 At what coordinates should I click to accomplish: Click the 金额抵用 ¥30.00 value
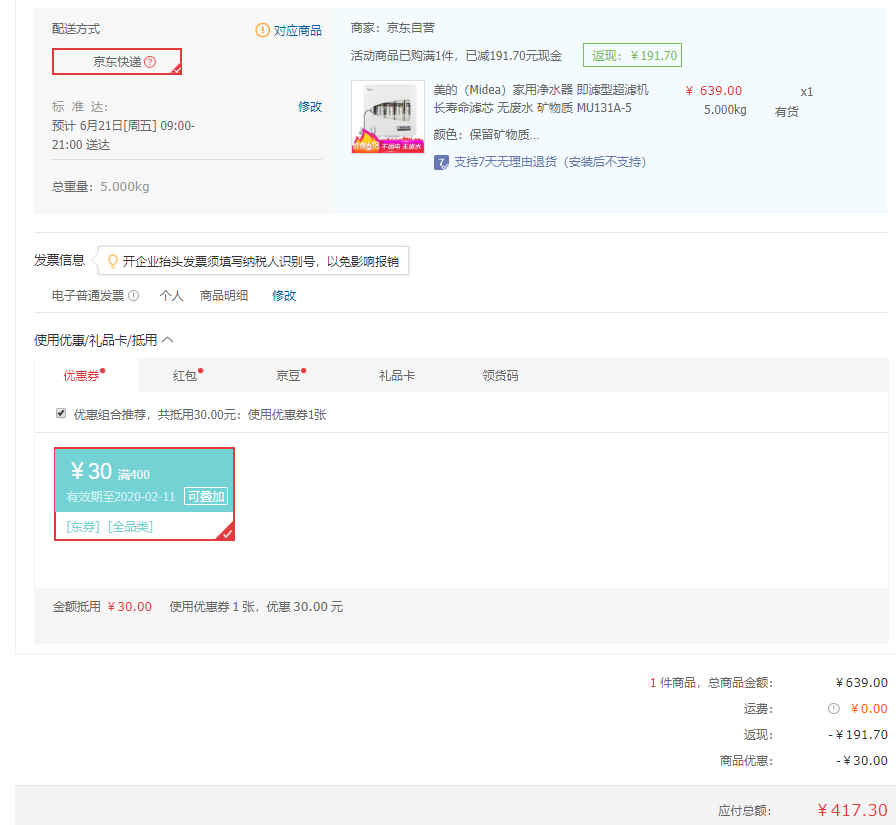[x=130, y=607]
